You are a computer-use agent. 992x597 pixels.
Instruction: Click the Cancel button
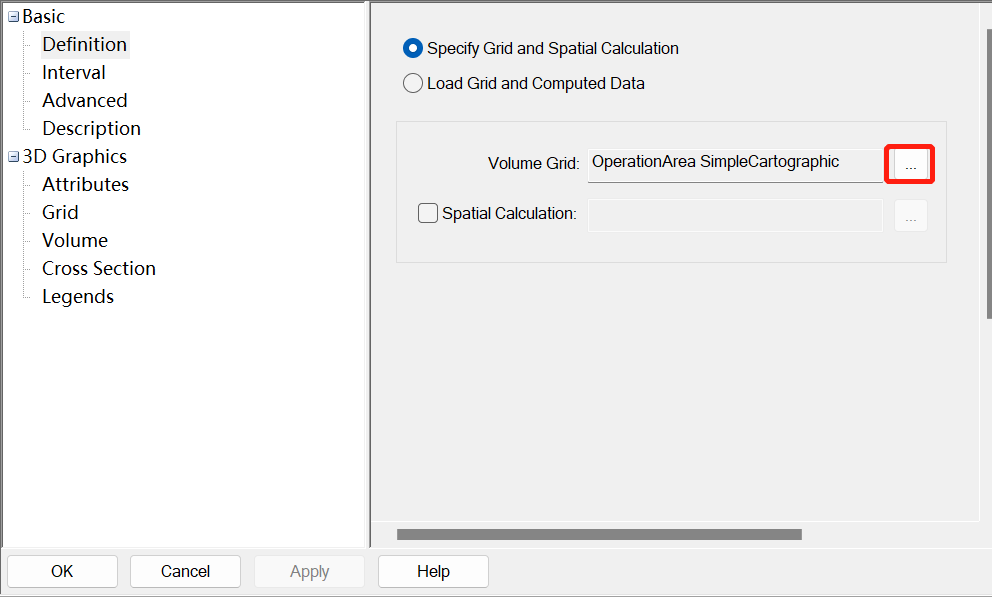click(x=185, y=572)
